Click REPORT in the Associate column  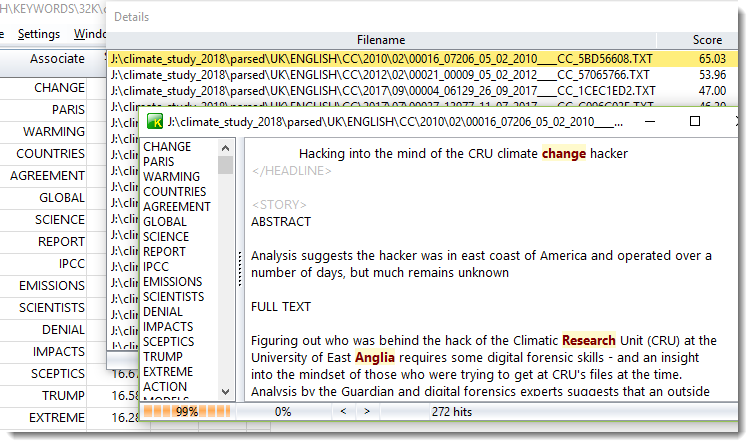click(61, 242)
